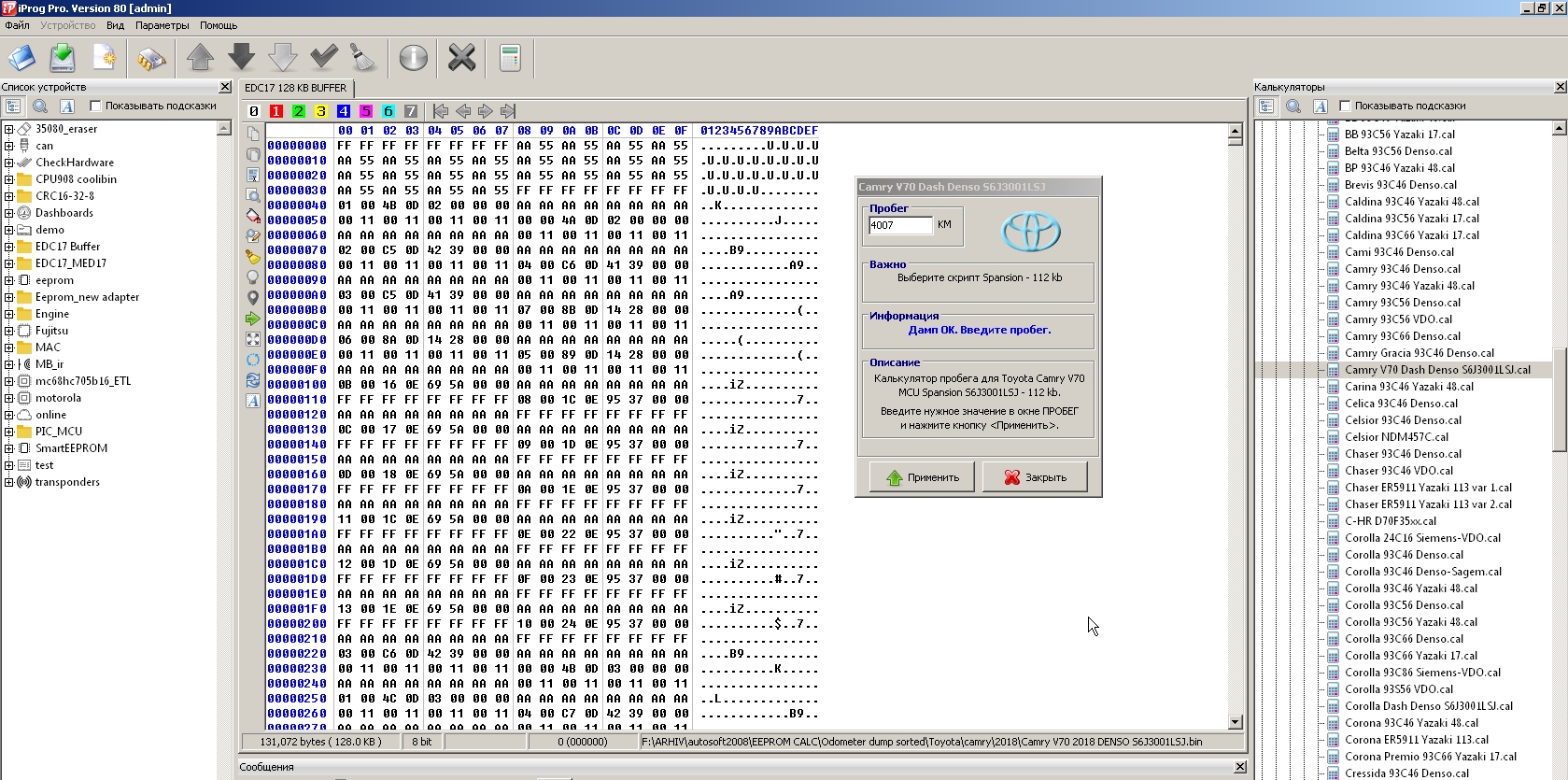Click search magnifier in device list panel
The image size is (1568, 780).
(40, 106)
